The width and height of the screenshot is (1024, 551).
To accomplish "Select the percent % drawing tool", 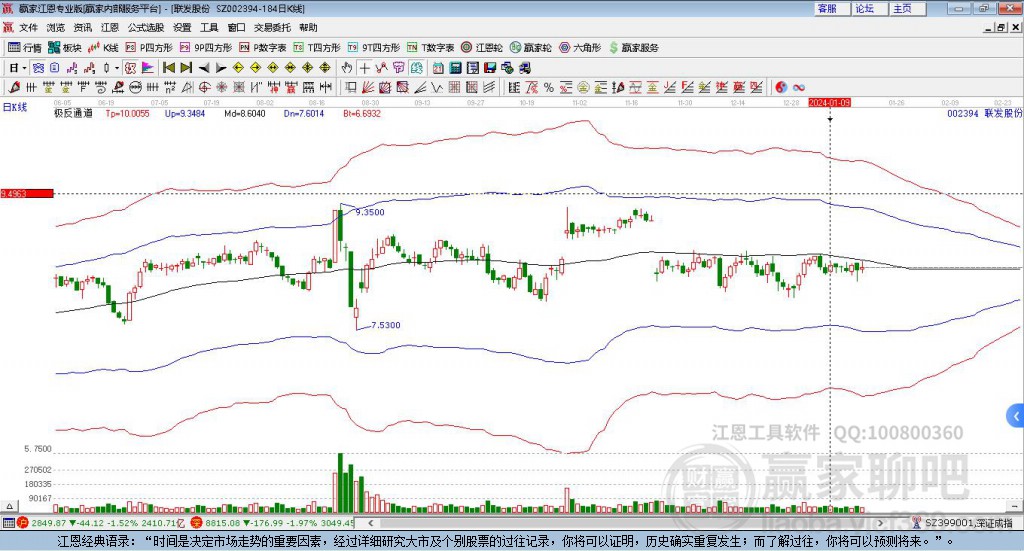I will coord(549,87).
